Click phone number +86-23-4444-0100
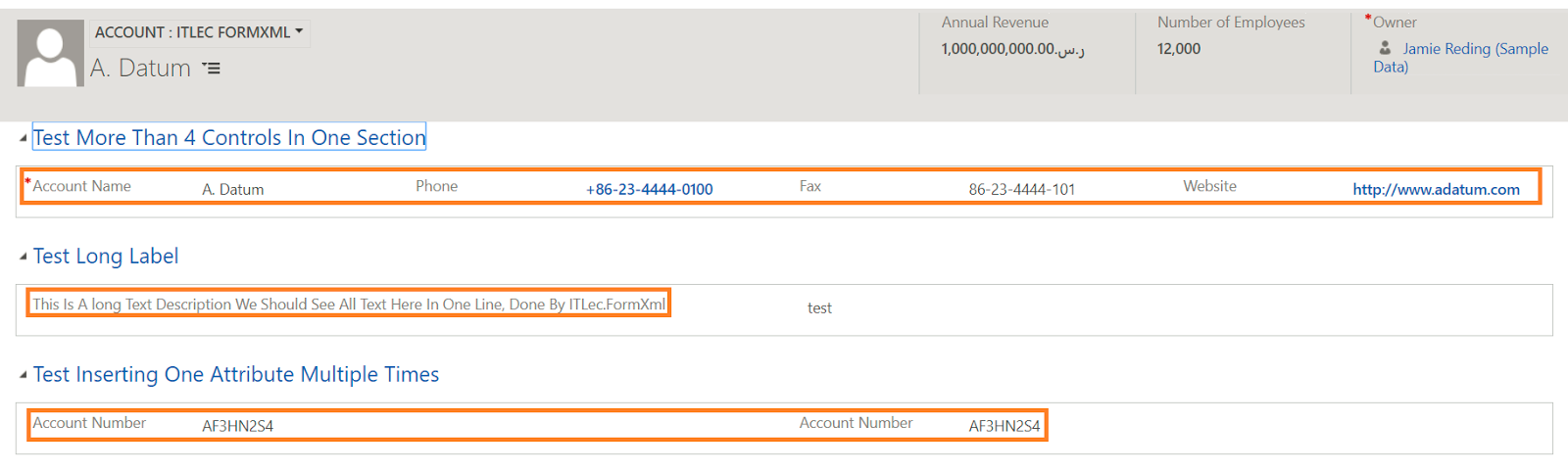Viewport: 1568px width, 470px height. pyautogui.click(x=650, y=190)
